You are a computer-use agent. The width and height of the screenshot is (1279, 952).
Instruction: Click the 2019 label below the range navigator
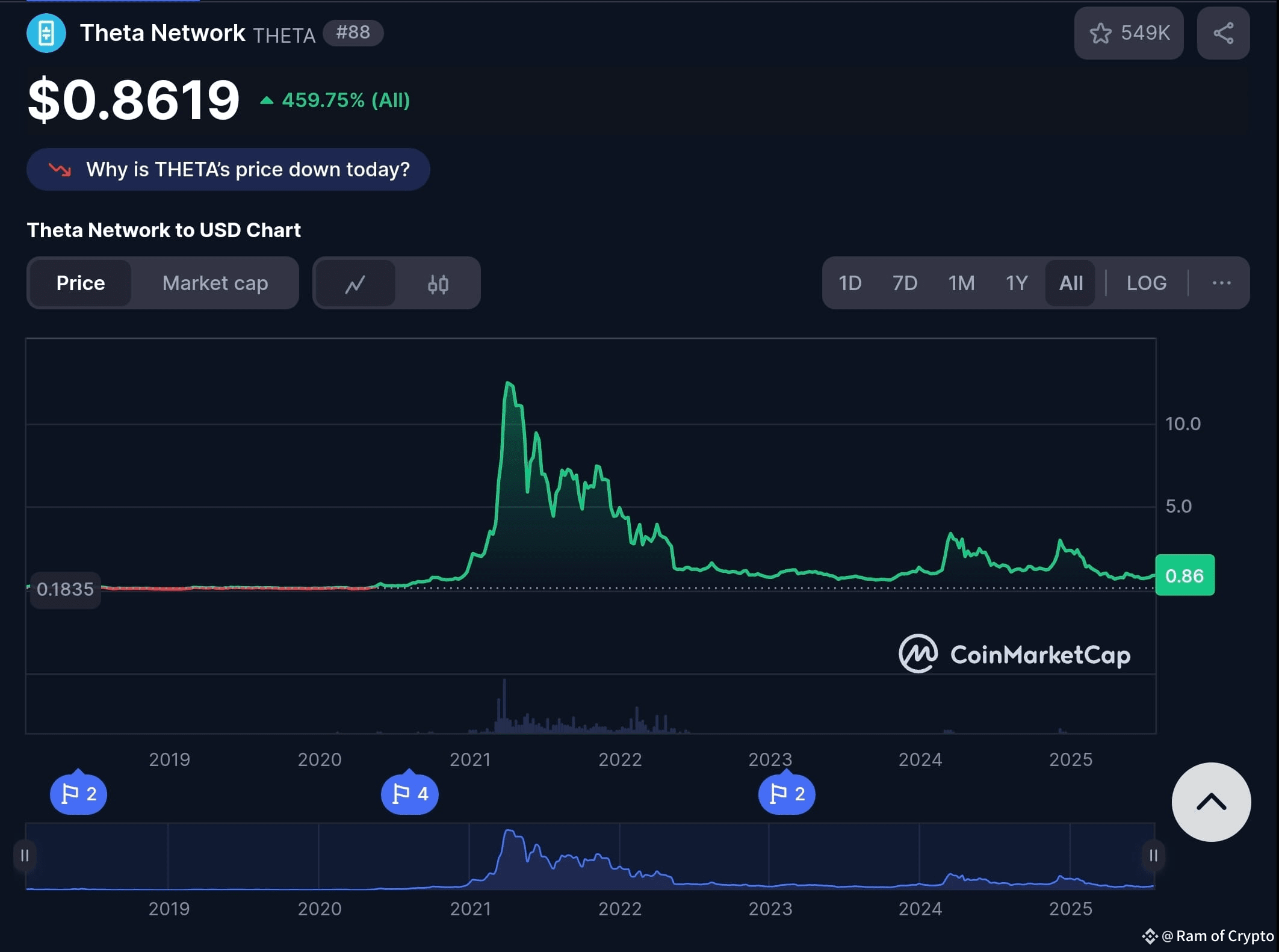(x=169, y=909)
